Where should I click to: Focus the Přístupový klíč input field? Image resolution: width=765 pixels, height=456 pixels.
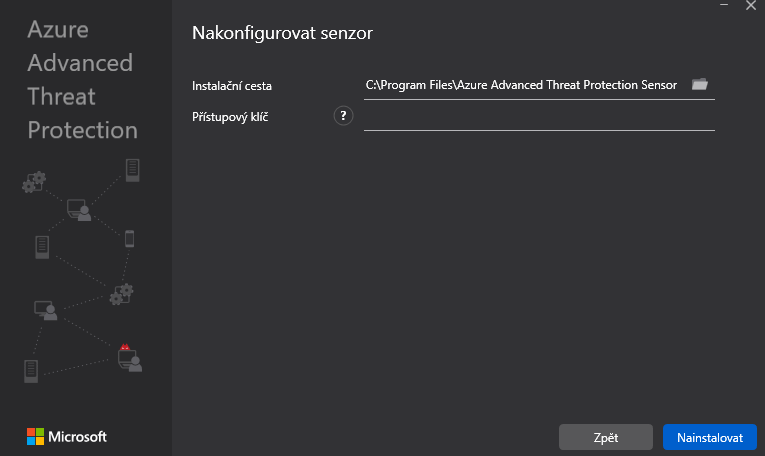539,117
